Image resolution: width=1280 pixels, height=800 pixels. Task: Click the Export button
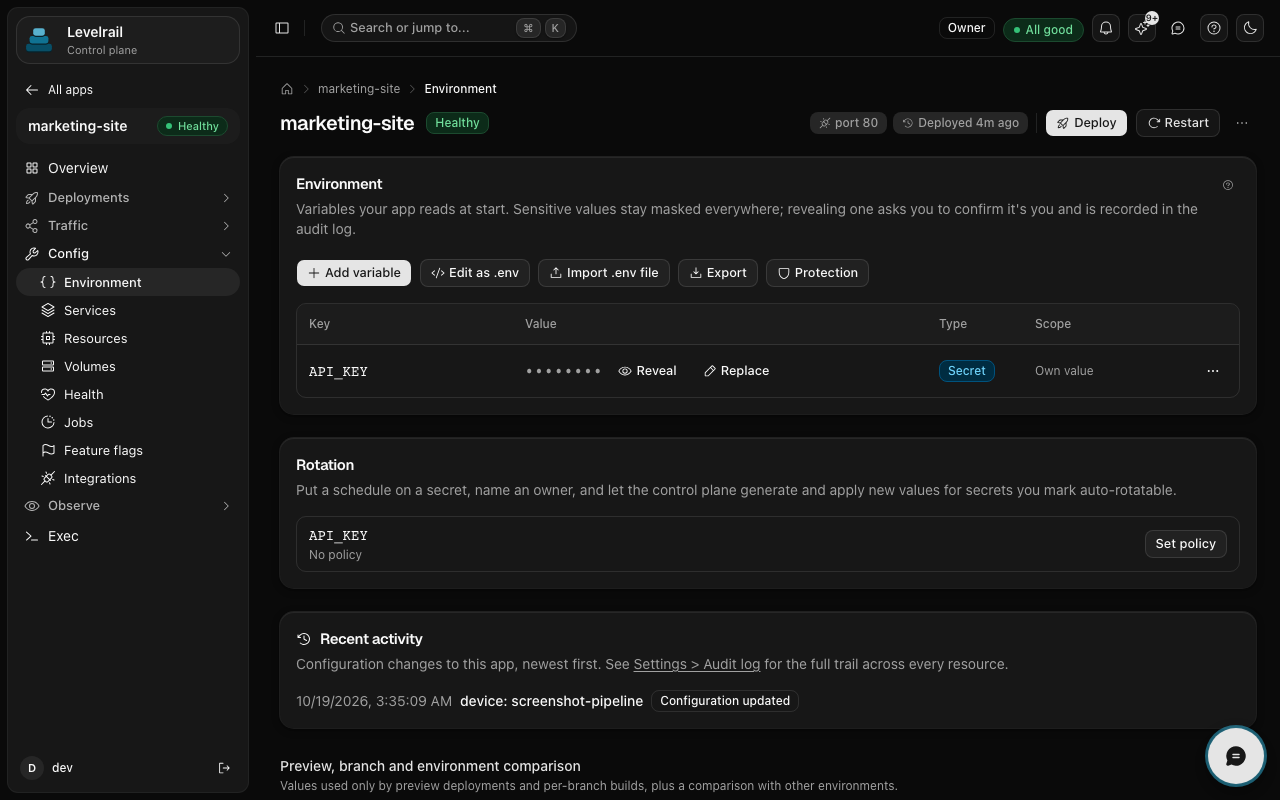click(x=718, y=273)
